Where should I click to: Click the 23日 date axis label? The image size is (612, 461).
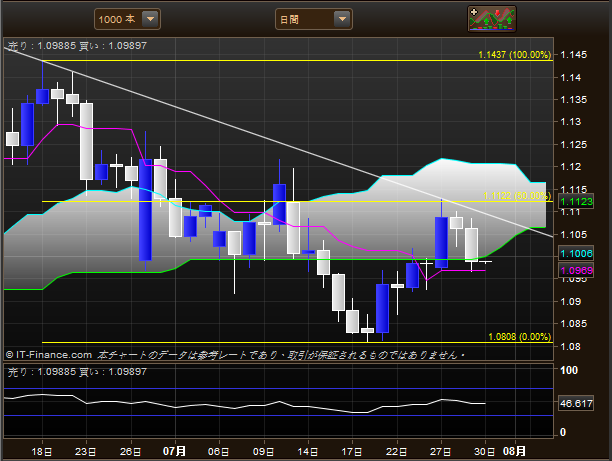click(85, 452)
